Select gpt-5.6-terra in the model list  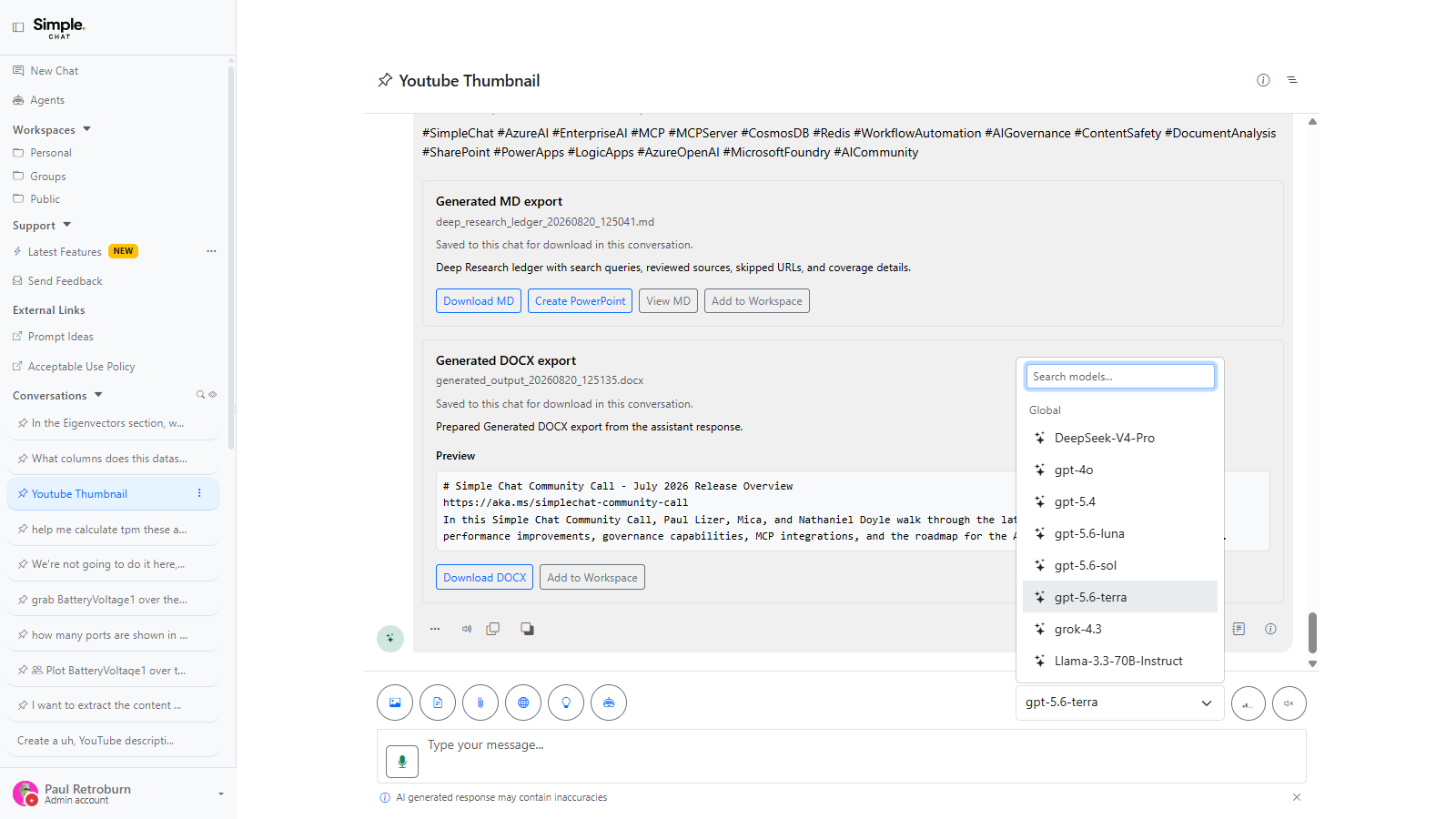[1120, 597]
